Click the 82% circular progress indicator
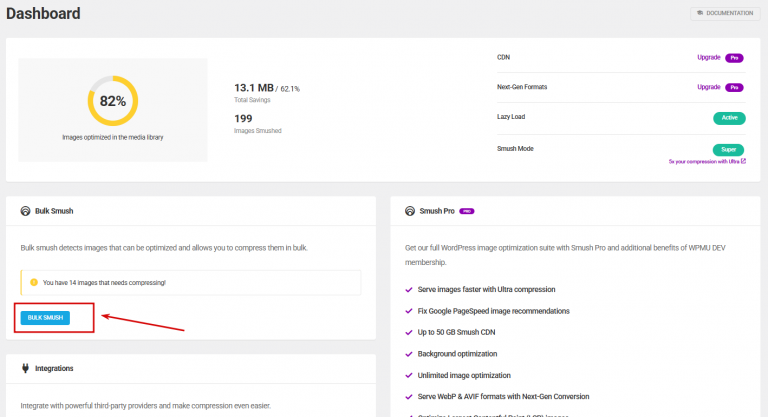The image size is (768, 417). (x=113, y=101)
